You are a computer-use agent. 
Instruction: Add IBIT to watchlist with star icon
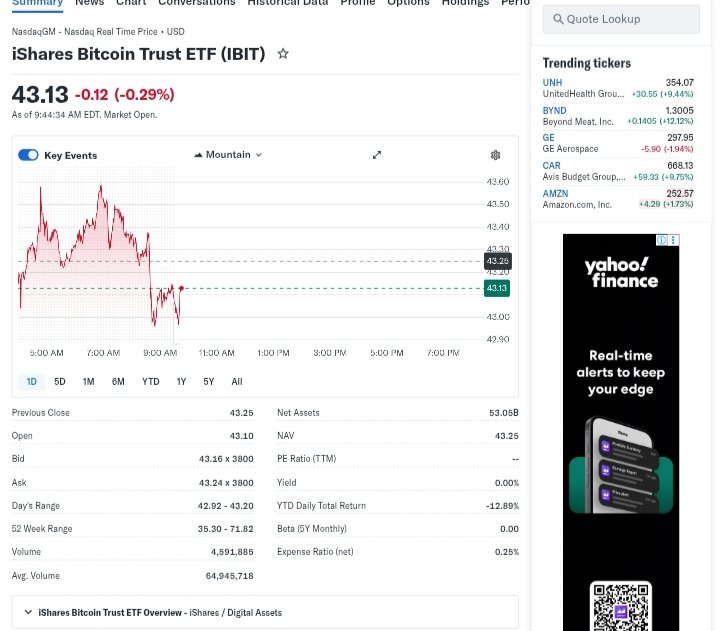click(x=283, y=54)
